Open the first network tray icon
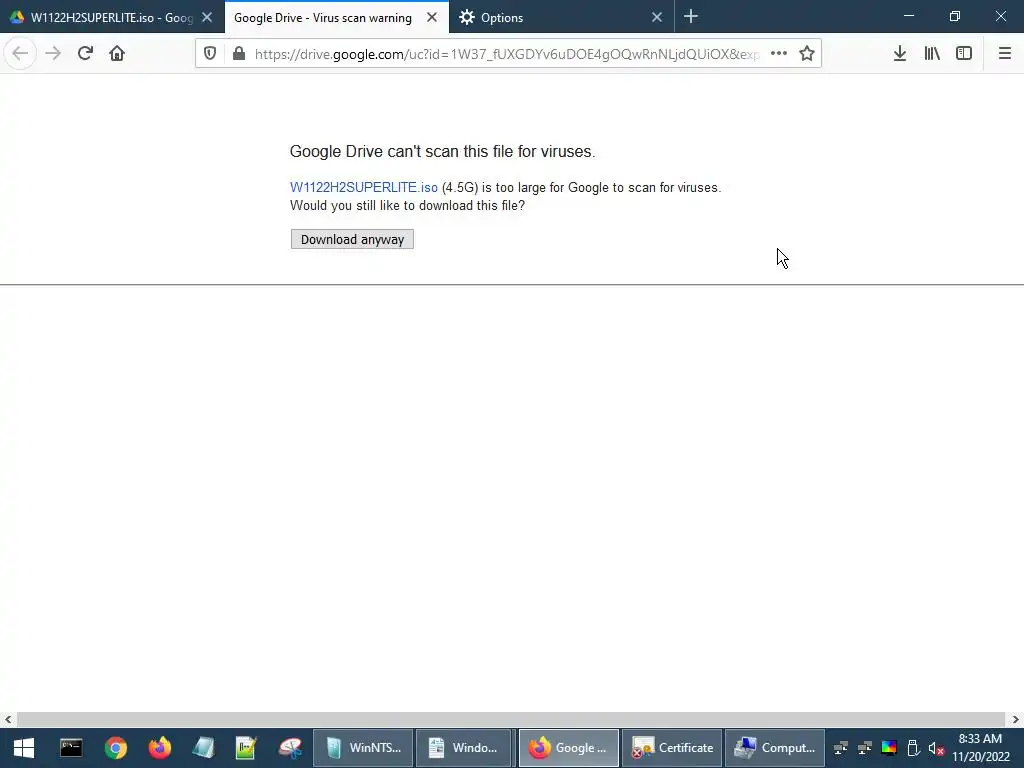 pos(841,748)
